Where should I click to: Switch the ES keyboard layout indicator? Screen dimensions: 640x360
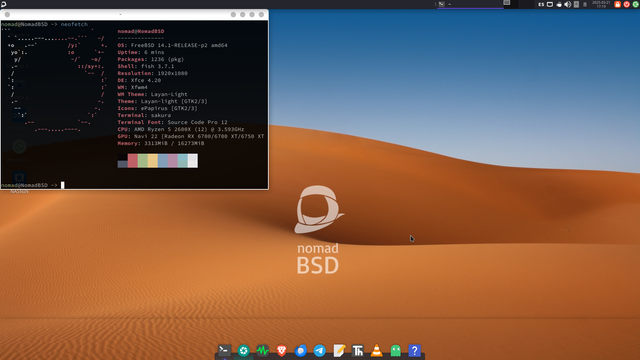tap(541, 4)
